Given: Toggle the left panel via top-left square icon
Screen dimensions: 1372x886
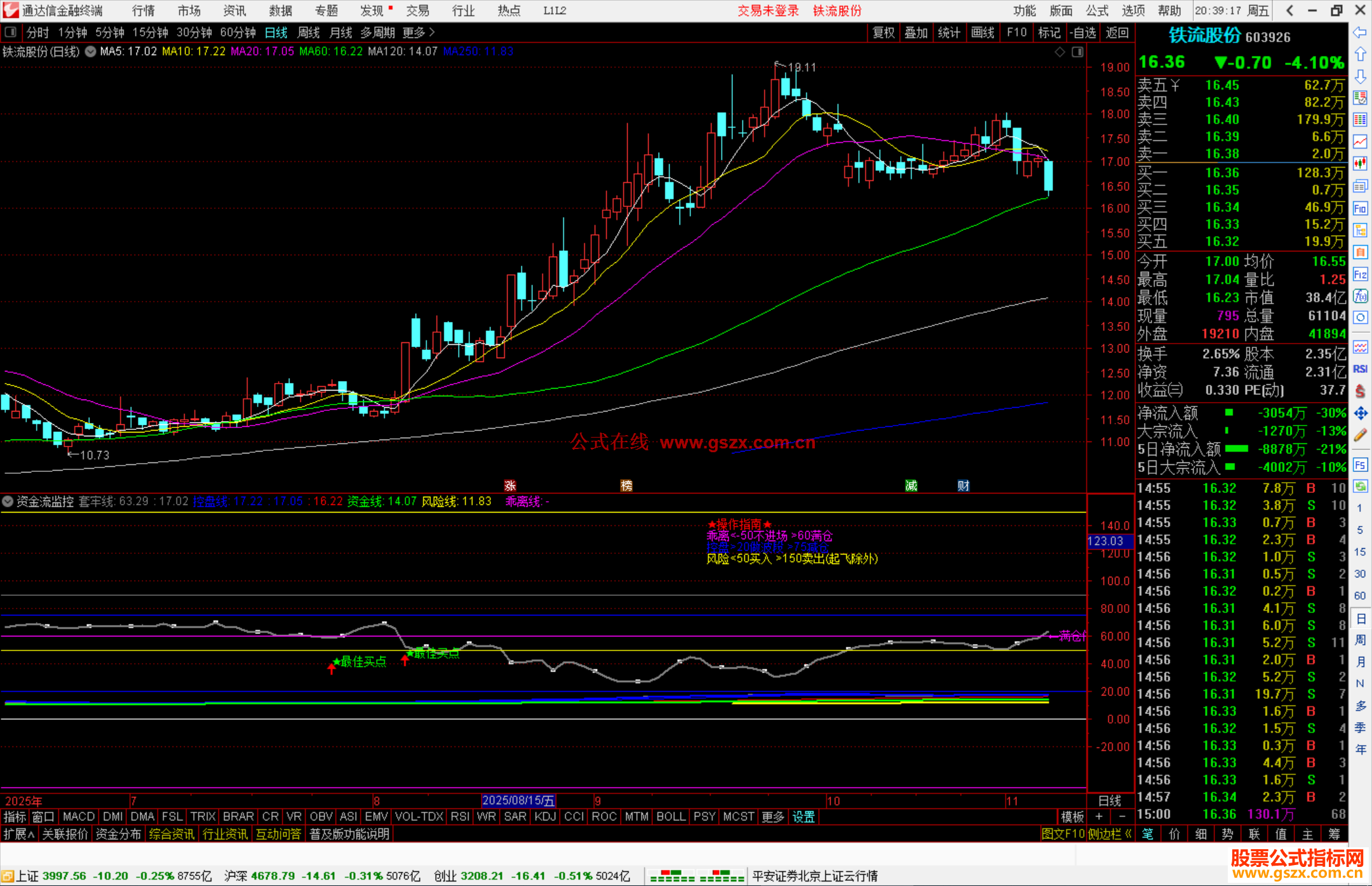Looking at the screenshot, I should point(10,32).
